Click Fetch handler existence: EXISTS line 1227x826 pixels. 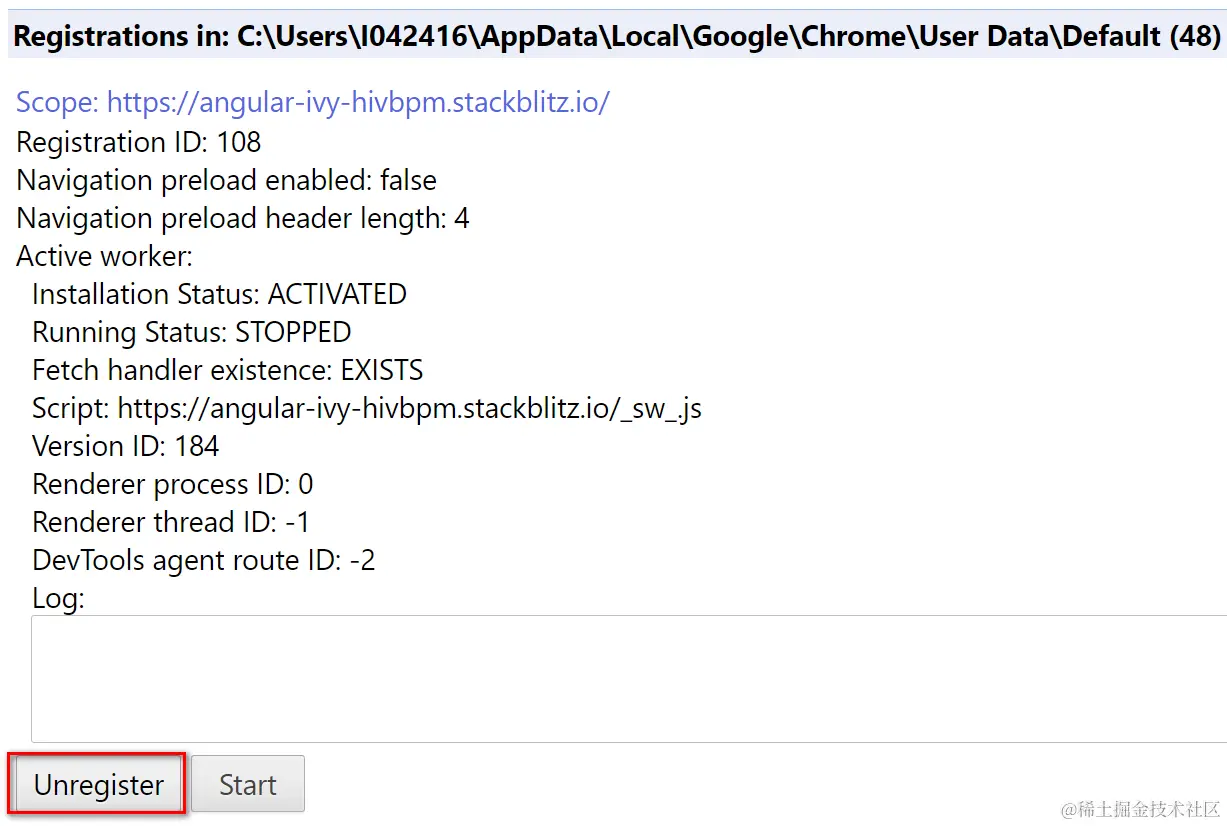pyautogui.click(x=227, y=370)
